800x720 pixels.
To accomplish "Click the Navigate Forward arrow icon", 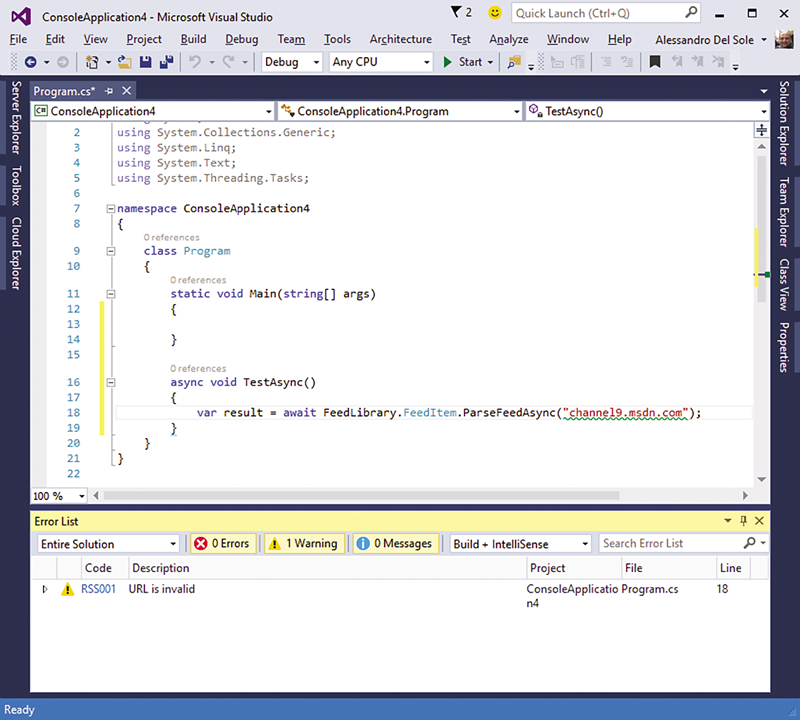I will [x=63, y=62].
